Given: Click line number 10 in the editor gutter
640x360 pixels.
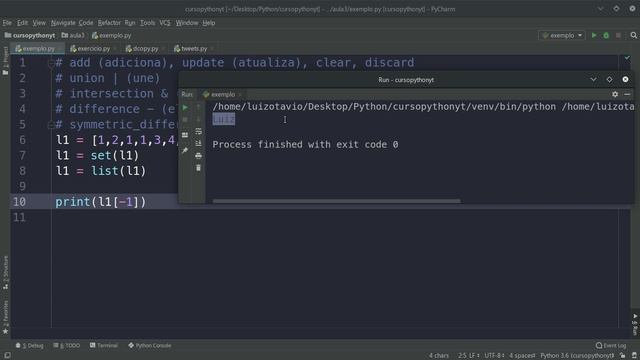Looking at the screenshot, I should (x=19, y=202).
